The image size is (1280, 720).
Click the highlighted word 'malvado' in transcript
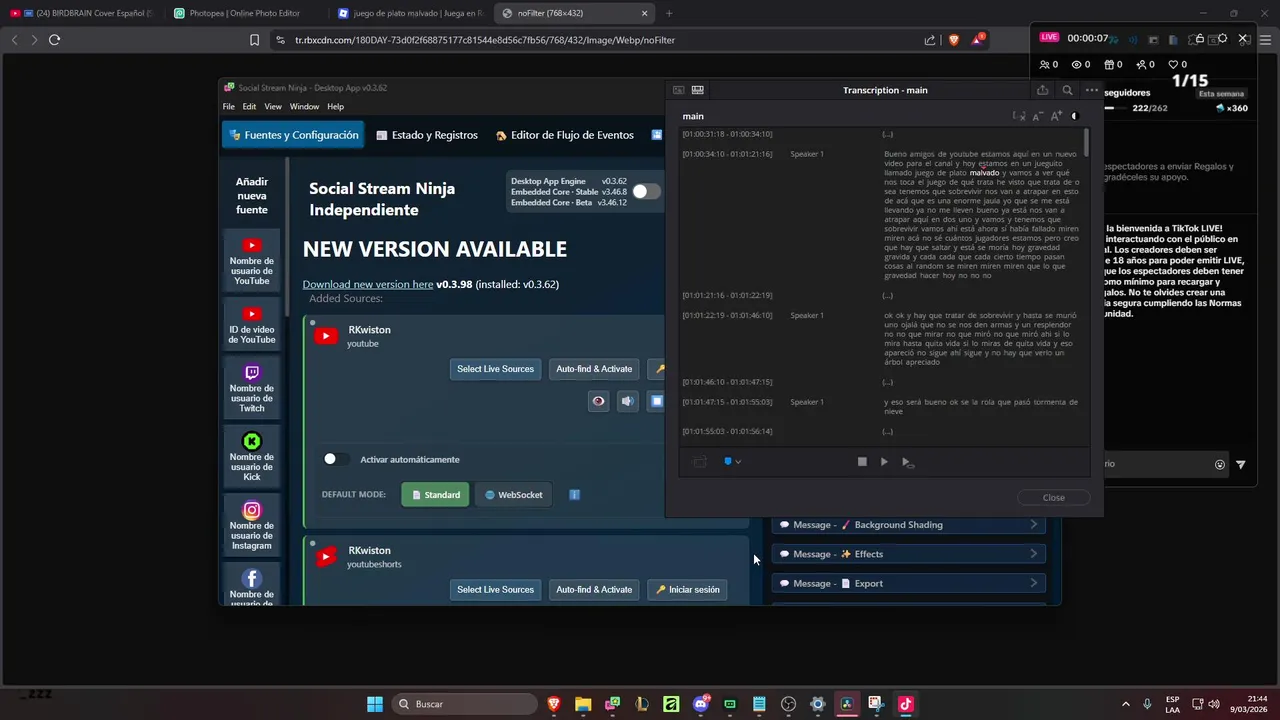coord(984,173)
